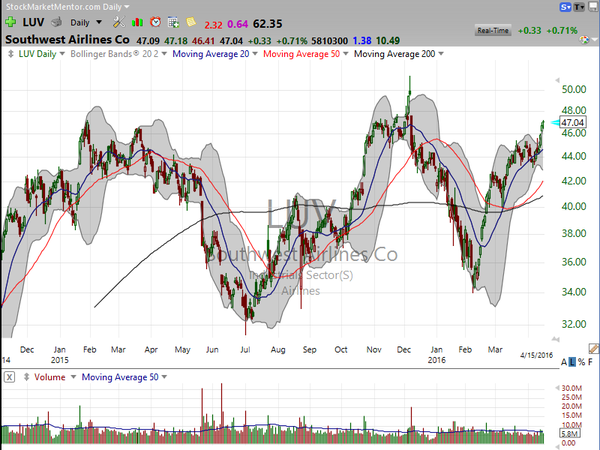Click the small arrow at top of price scale
Viewport: 600px width, 450px height.
(x=557, y=80)
